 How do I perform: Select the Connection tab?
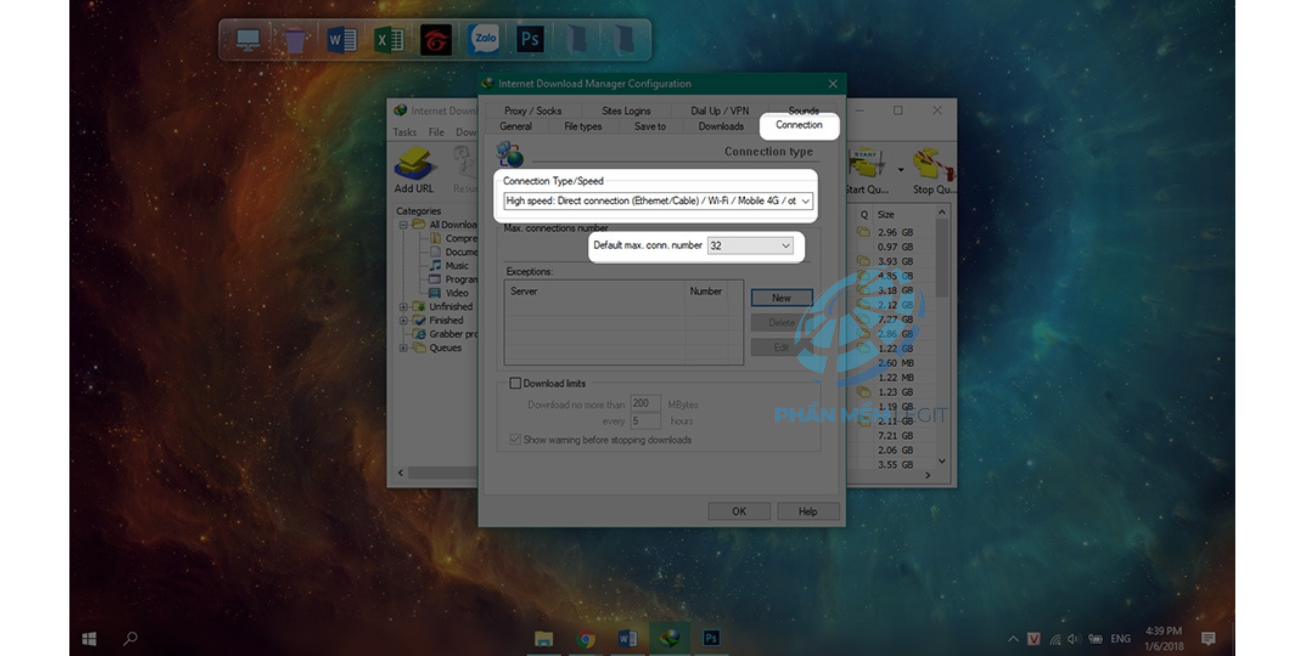[x=799, y=125]
